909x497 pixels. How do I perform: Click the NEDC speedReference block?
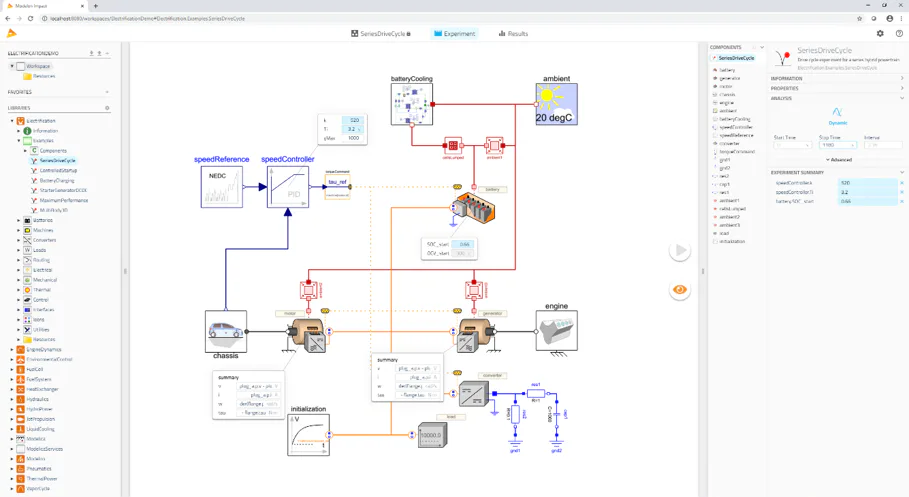pos(221,187)
